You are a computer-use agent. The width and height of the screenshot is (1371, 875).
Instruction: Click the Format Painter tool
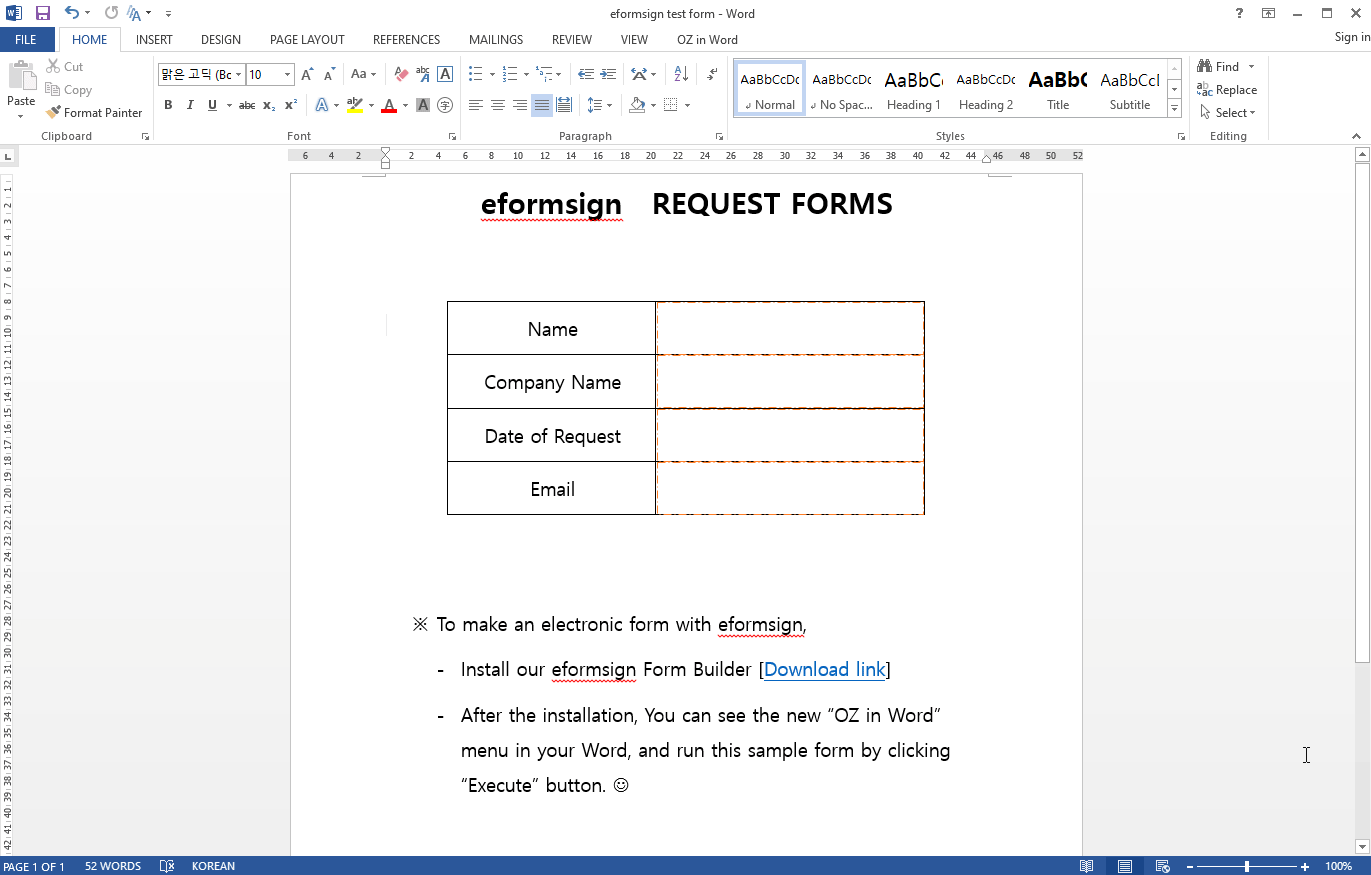(x=95, y=113)
